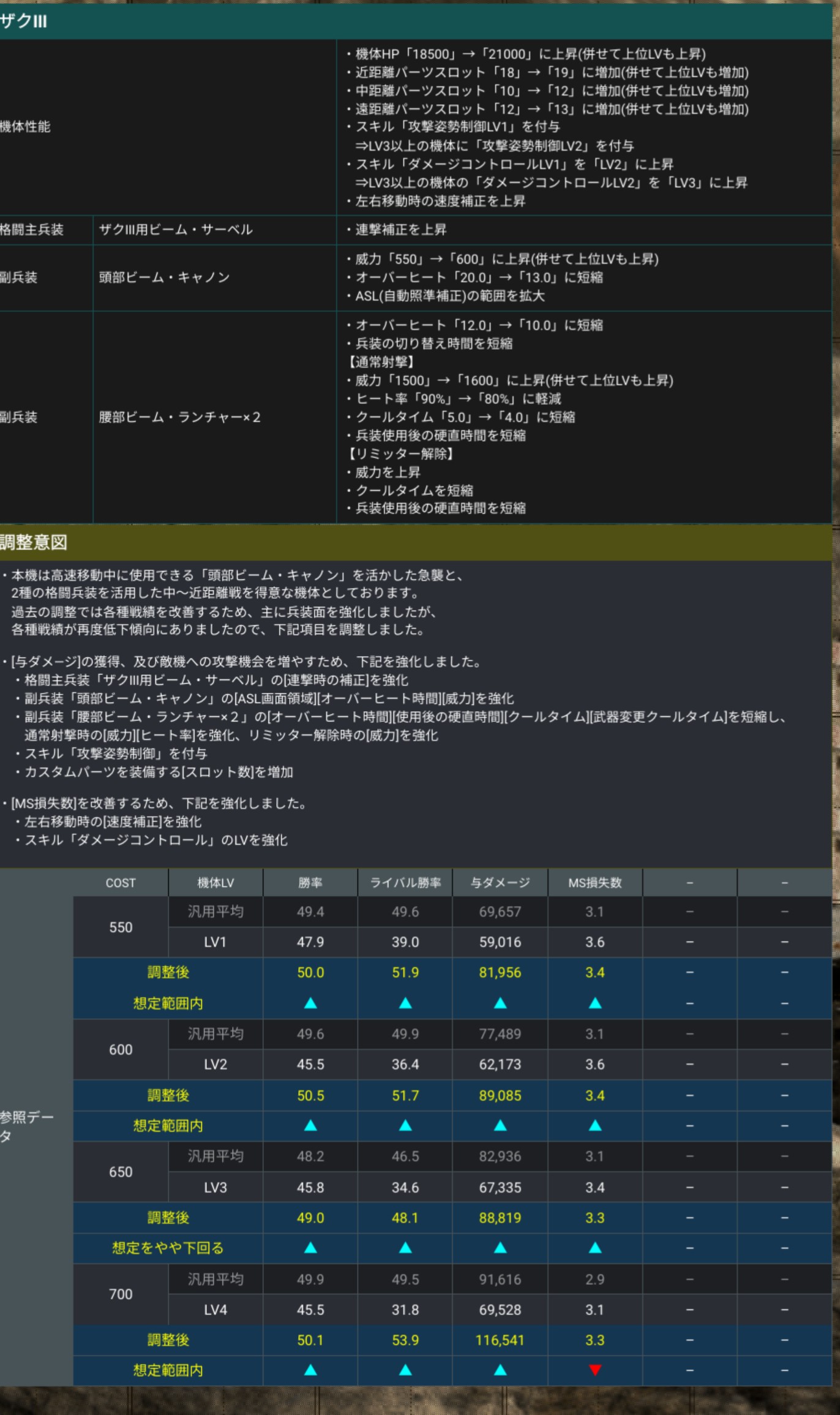The height and width of the screenshot is (1415, 840).
Task: Click the 31.8 rival win rate value
Action: [x=405, y=1310]
